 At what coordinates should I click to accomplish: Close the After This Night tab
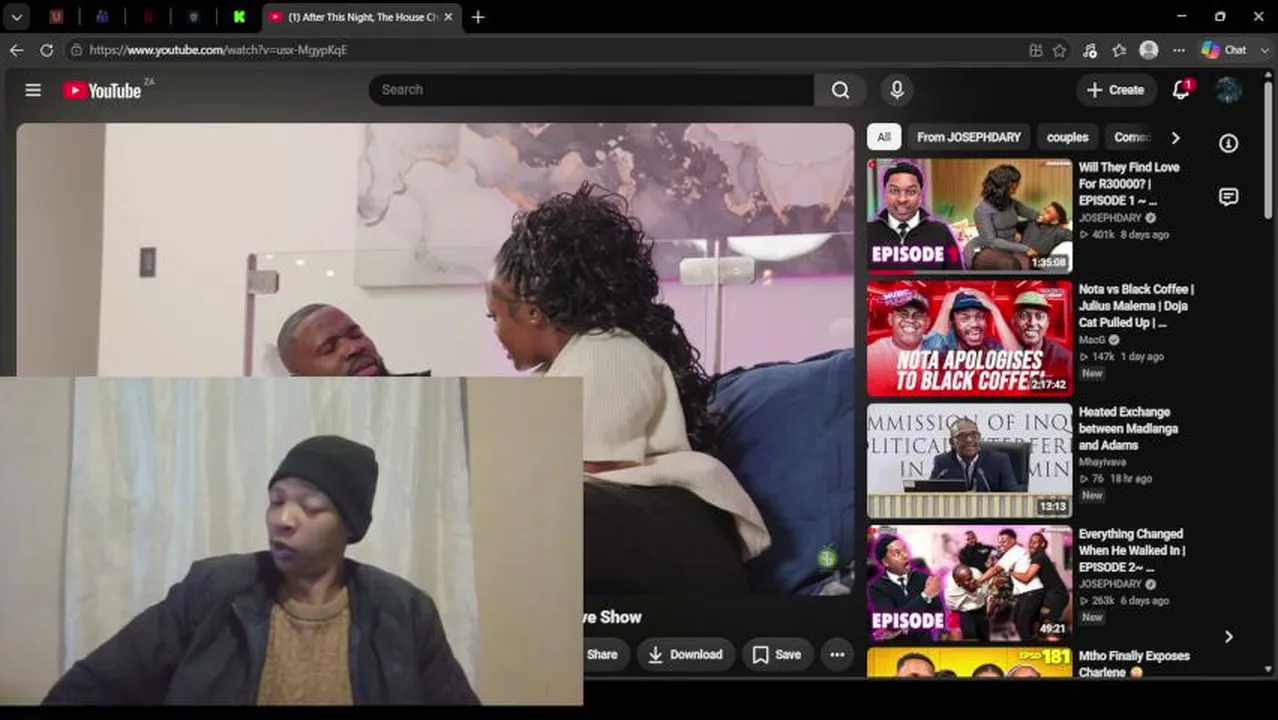click(x=448, y=17)
